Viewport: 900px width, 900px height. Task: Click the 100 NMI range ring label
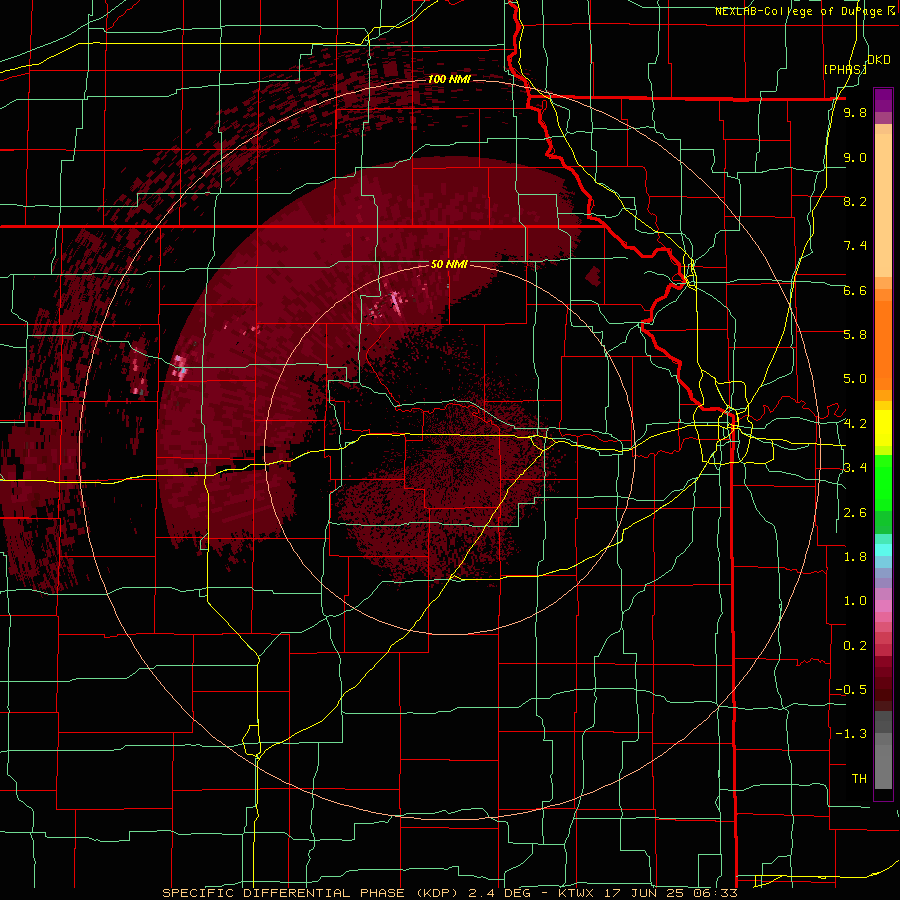point(449,79)
